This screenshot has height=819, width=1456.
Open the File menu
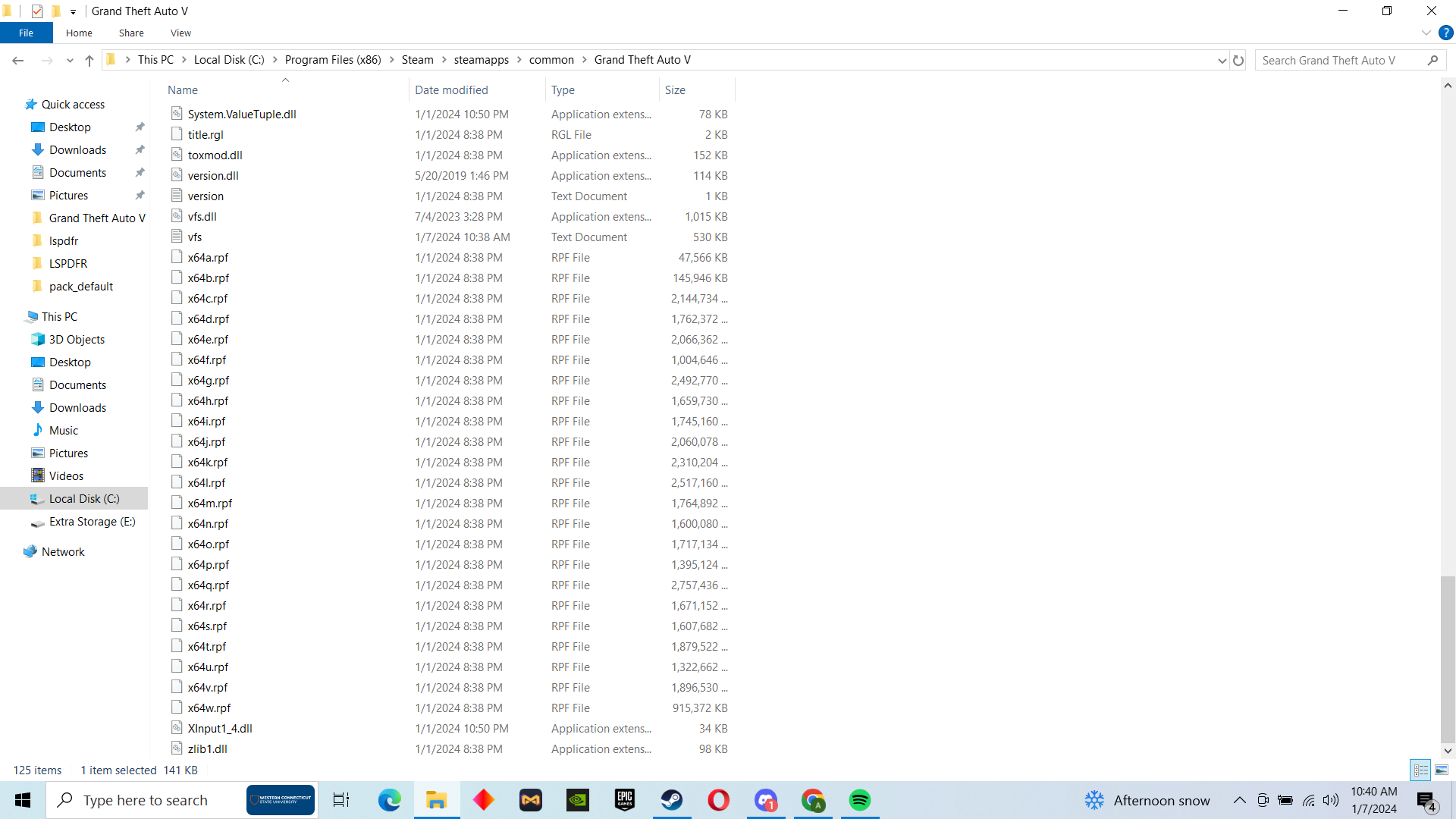26,33
